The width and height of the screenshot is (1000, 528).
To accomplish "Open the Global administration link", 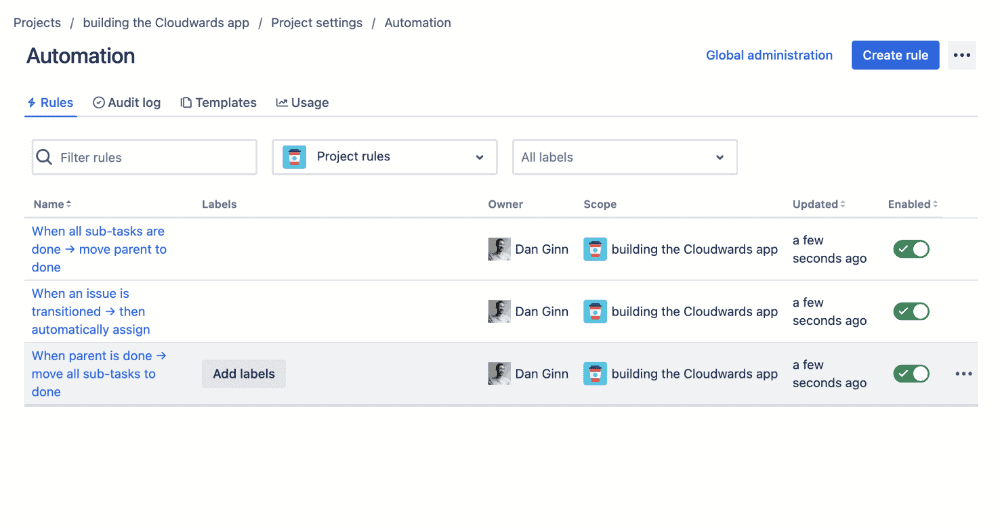I will click(768, 55).
